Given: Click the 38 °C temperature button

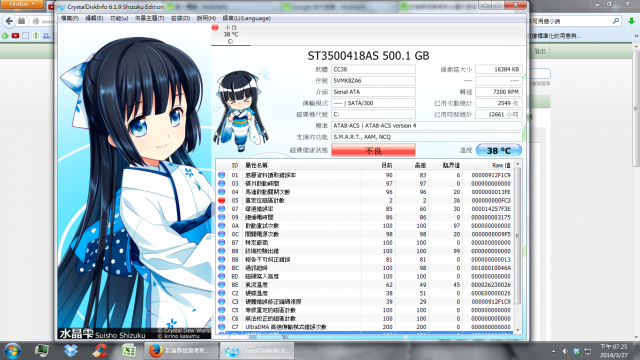Looking at the screenshot, I should (499, 151).
